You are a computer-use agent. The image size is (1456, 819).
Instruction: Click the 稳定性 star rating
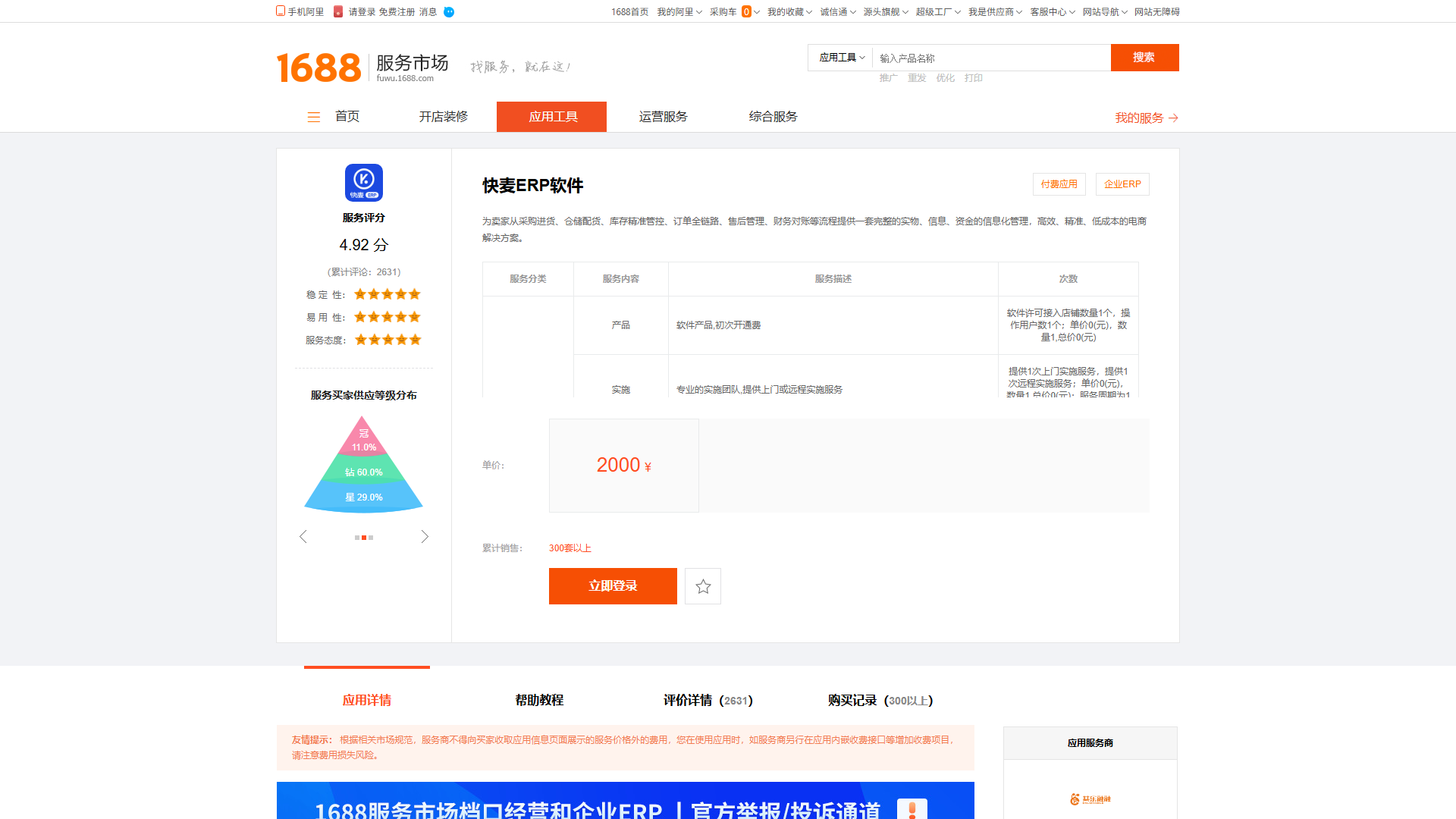tap(388, 294)
